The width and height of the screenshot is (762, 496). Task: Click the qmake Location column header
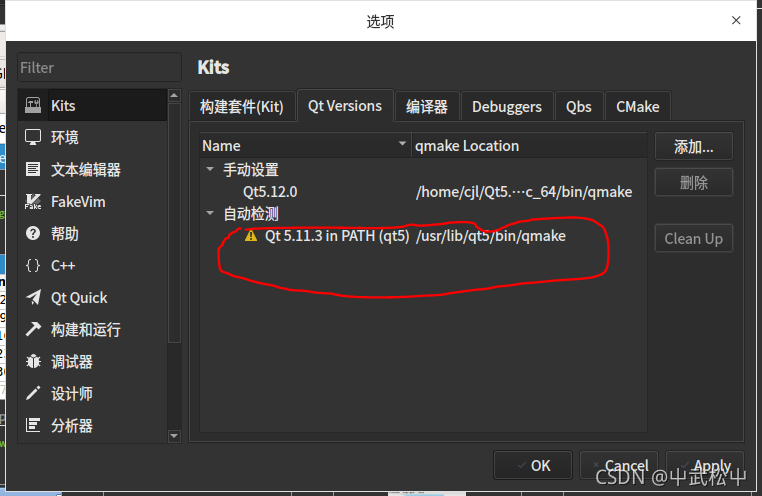tap(529, 146)
